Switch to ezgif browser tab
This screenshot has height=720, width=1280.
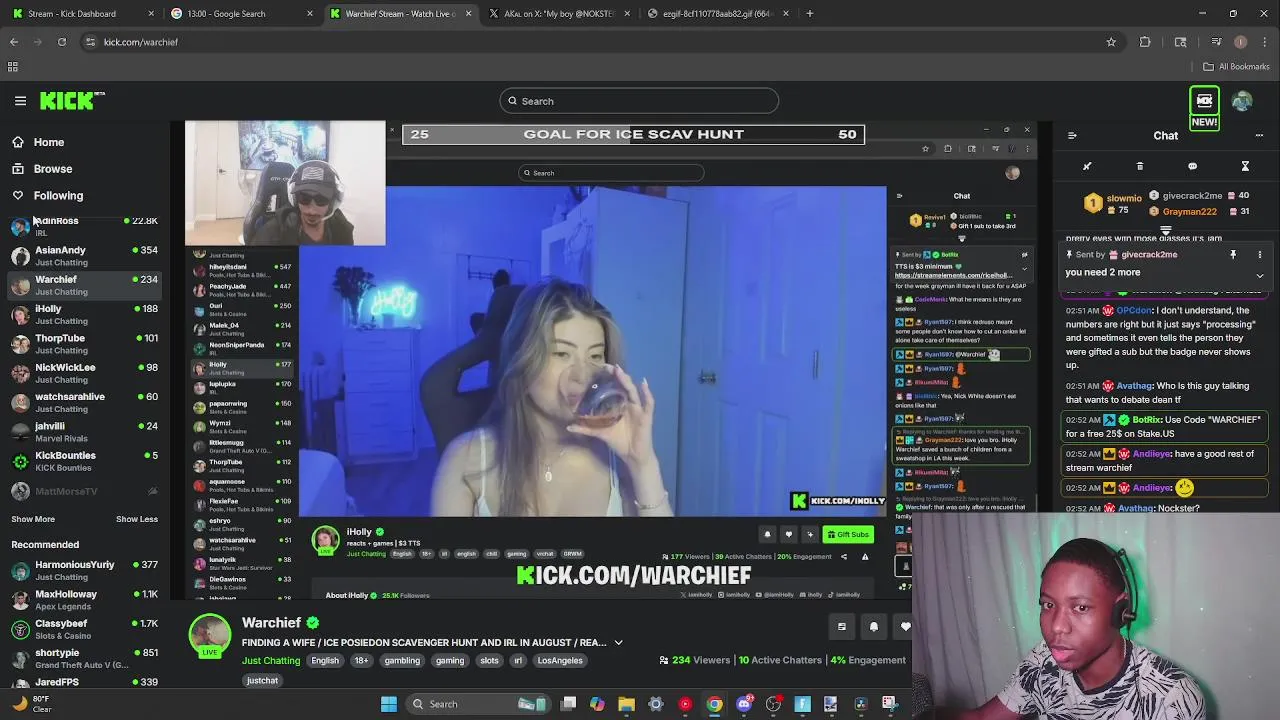(718, 14)
